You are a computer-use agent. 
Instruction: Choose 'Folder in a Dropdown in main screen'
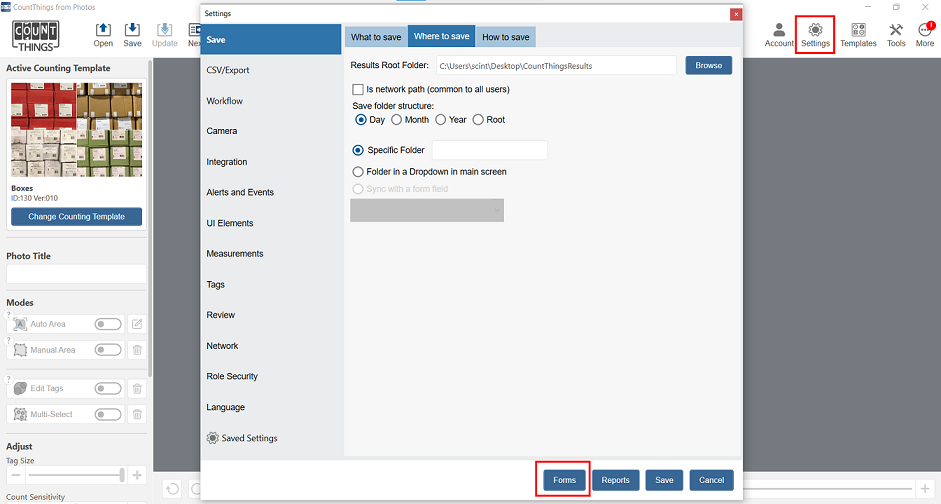358,172
